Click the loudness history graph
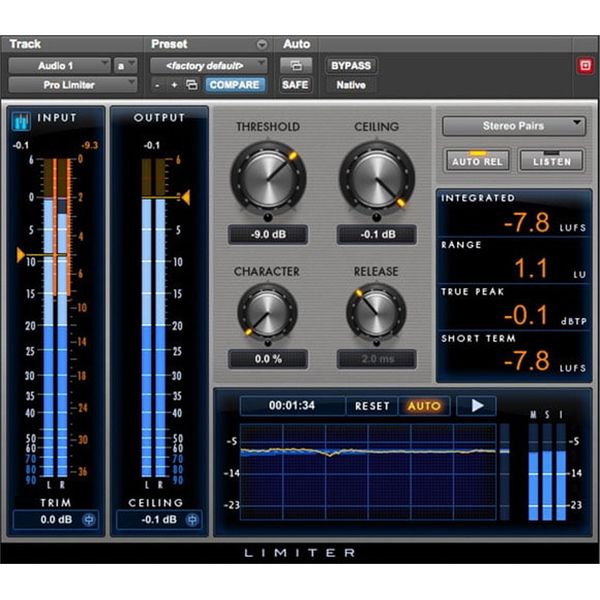 [368, 471]
